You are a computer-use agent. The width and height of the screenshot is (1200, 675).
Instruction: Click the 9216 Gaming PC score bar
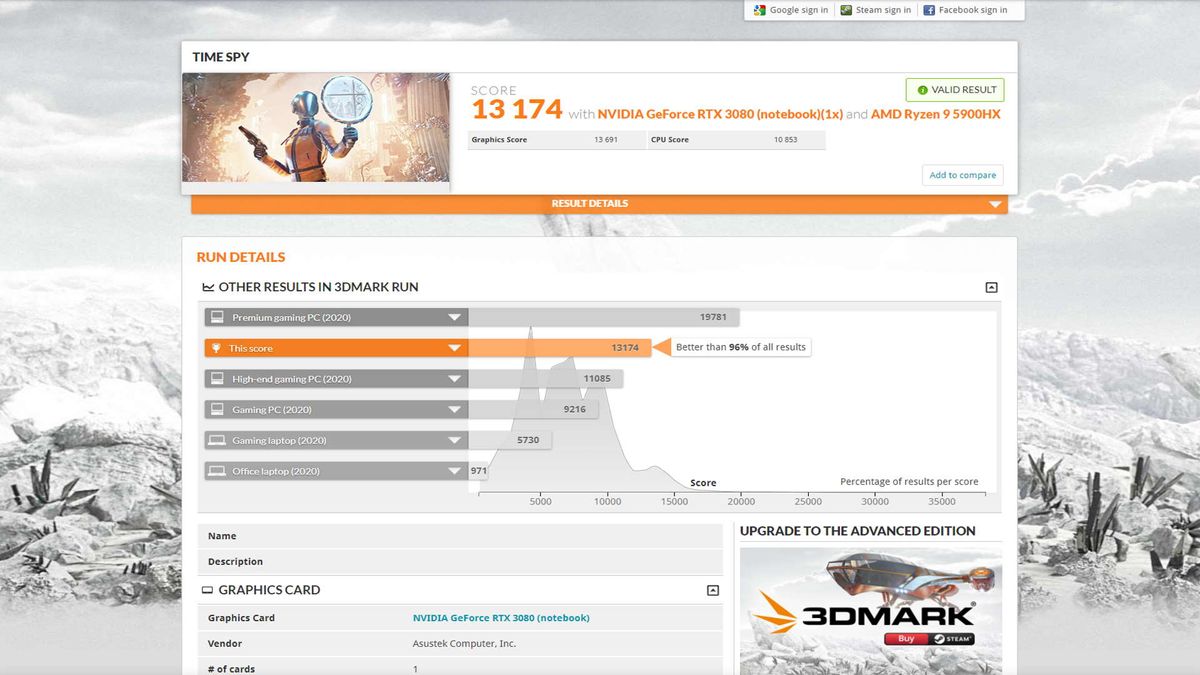(x=533, y=409)
